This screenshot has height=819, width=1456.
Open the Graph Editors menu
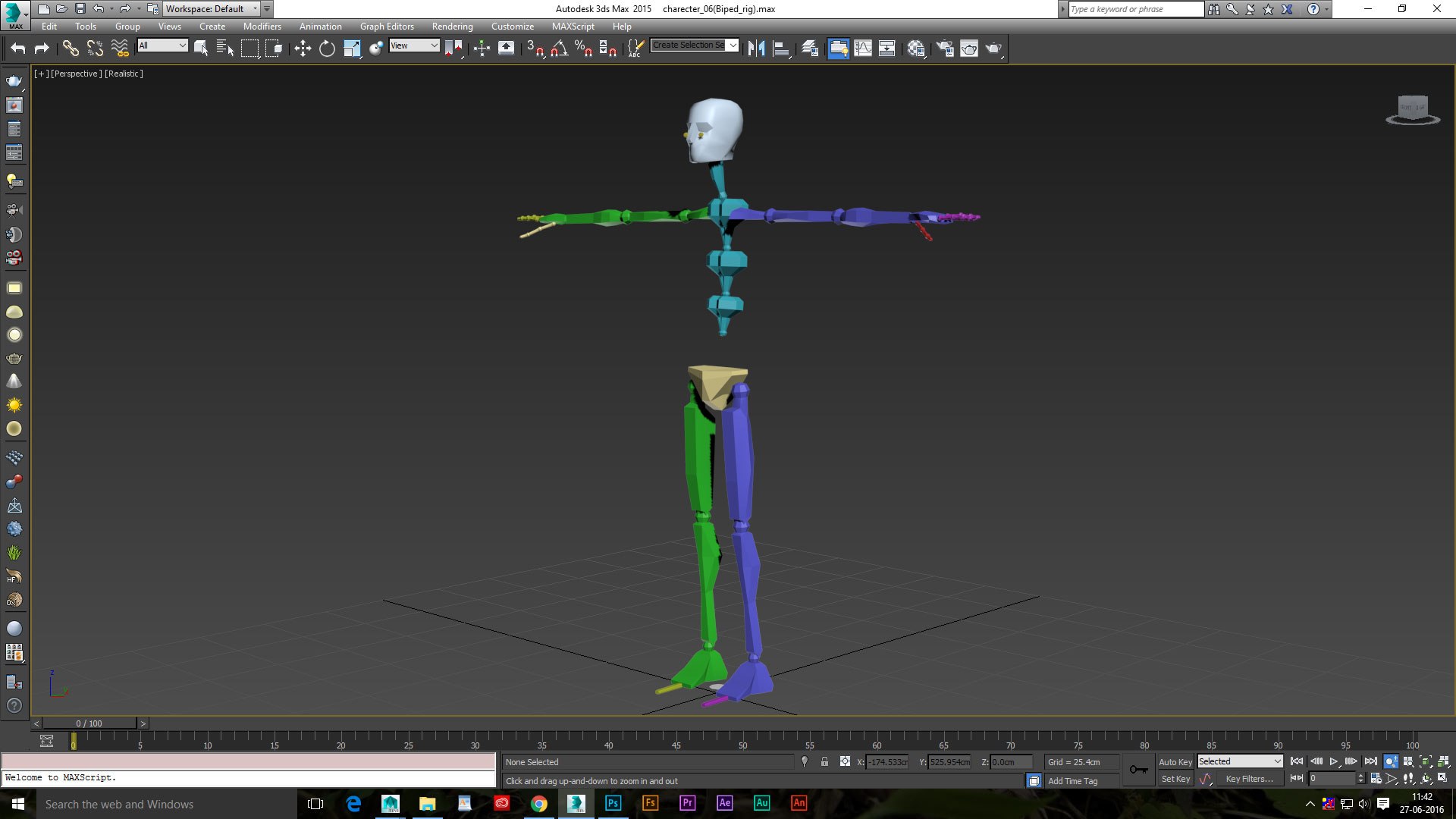point(387,27)
